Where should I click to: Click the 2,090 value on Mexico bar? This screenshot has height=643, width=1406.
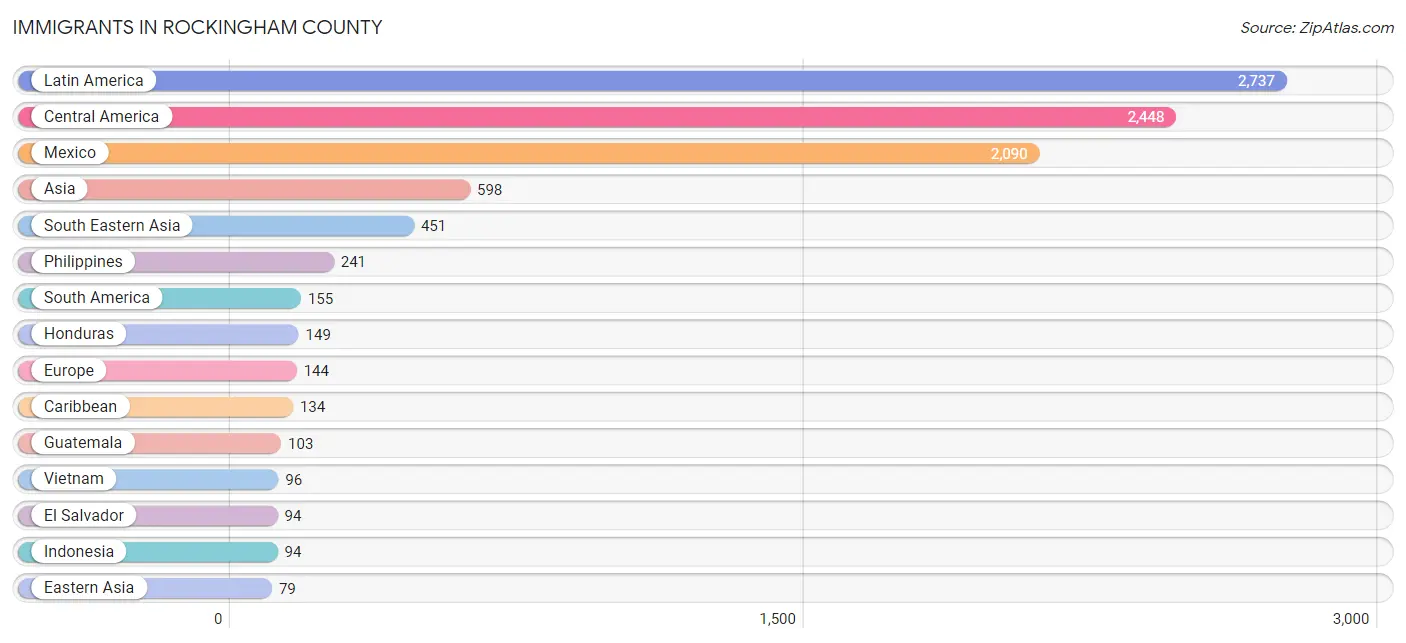click(1009, 154)
